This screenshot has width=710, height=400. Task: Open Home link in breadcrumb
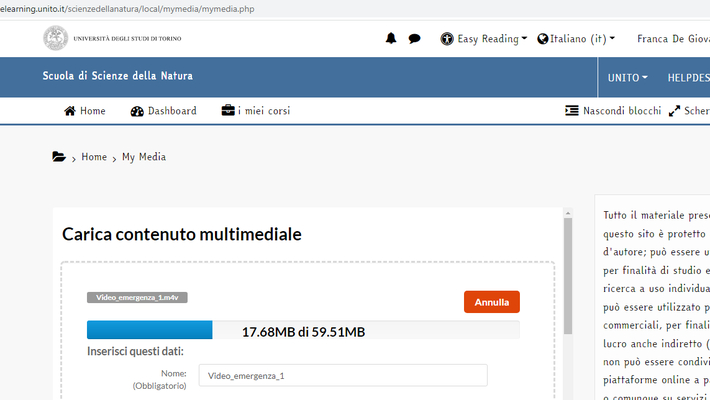[94, 157]
